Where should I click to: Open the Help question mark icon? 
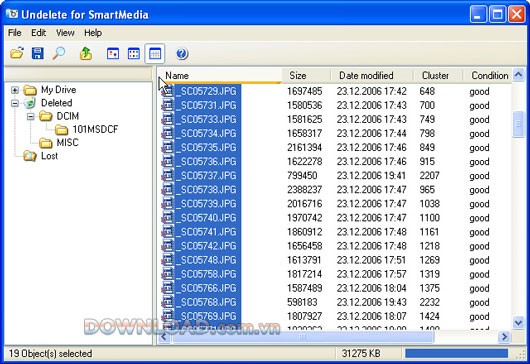pos(182,53)
